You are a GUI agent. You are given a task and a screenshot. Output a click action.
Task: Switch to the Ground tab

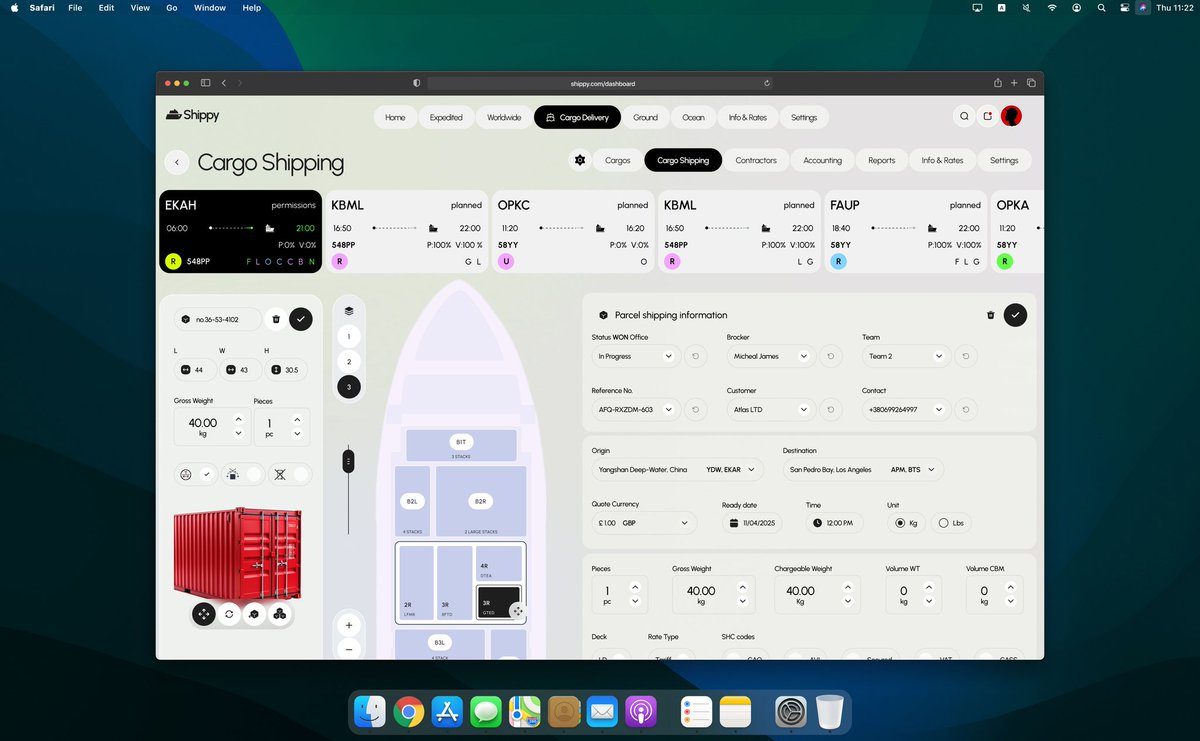tap(645, 117)
